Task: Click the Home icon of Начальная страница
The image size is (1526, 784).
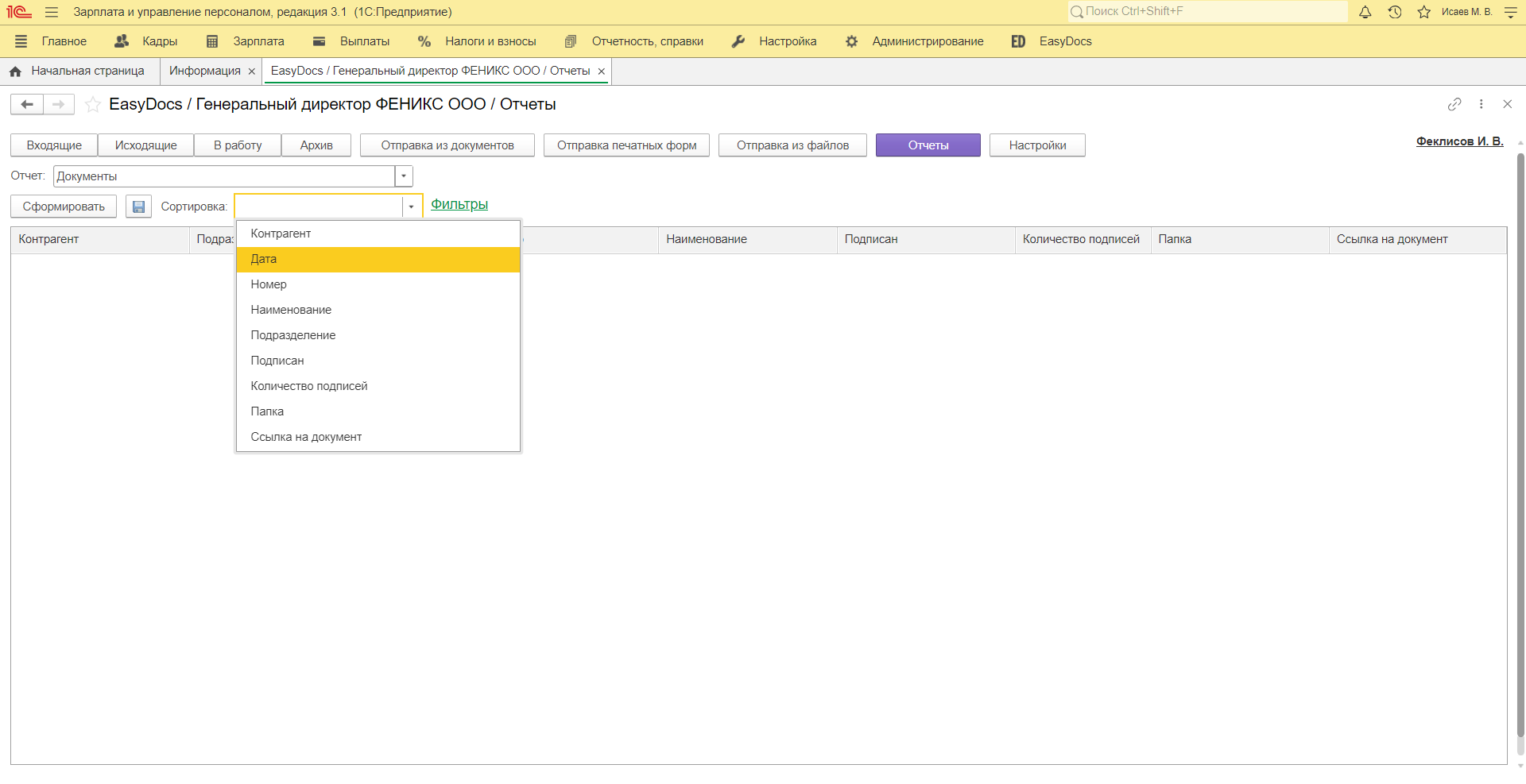Action: pyautogui.click(x=15, y=71)
